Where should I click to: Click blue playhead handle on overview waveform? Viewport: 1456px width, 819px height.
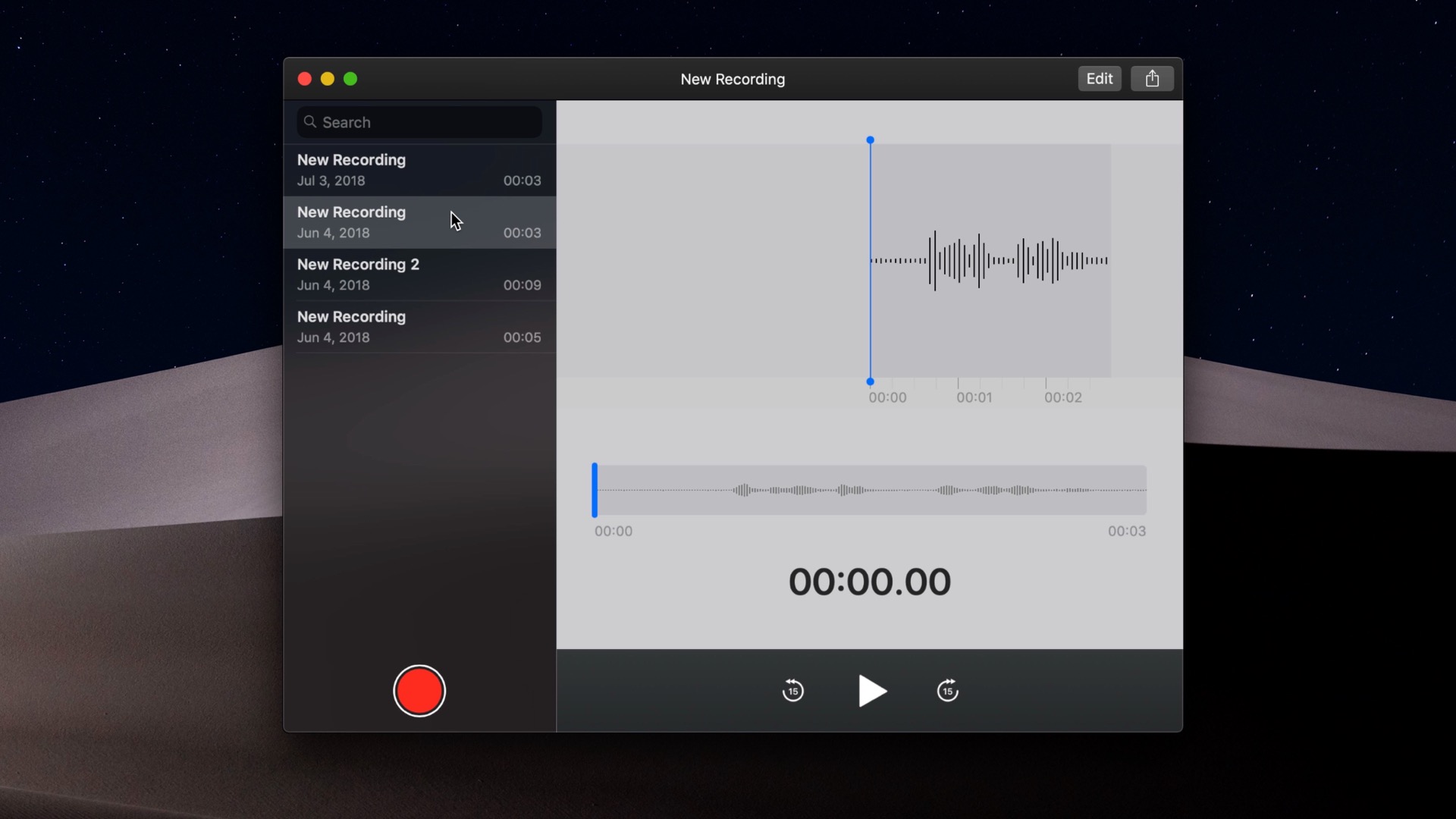click(x=595, y=490)
